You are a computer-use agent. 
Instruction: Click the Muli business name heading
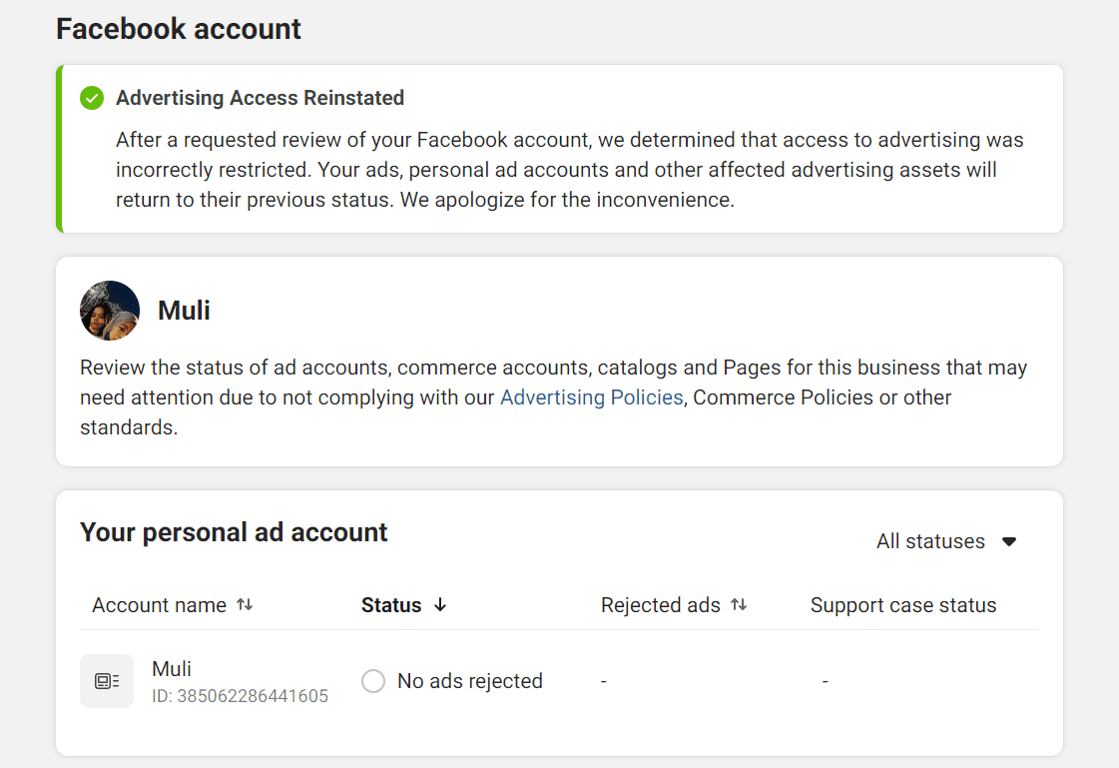pos(184,310)
